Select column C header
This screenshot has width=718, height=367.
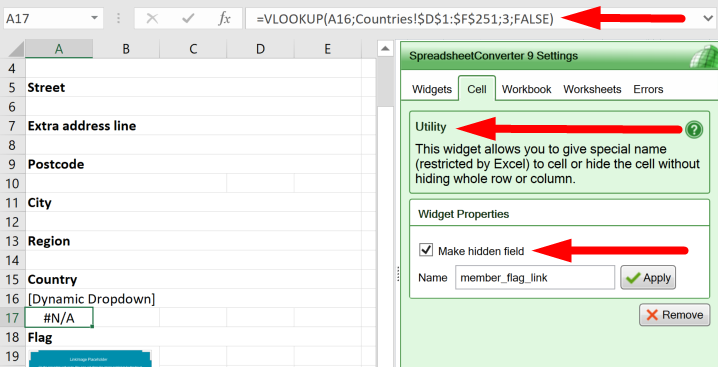(193, 49)
